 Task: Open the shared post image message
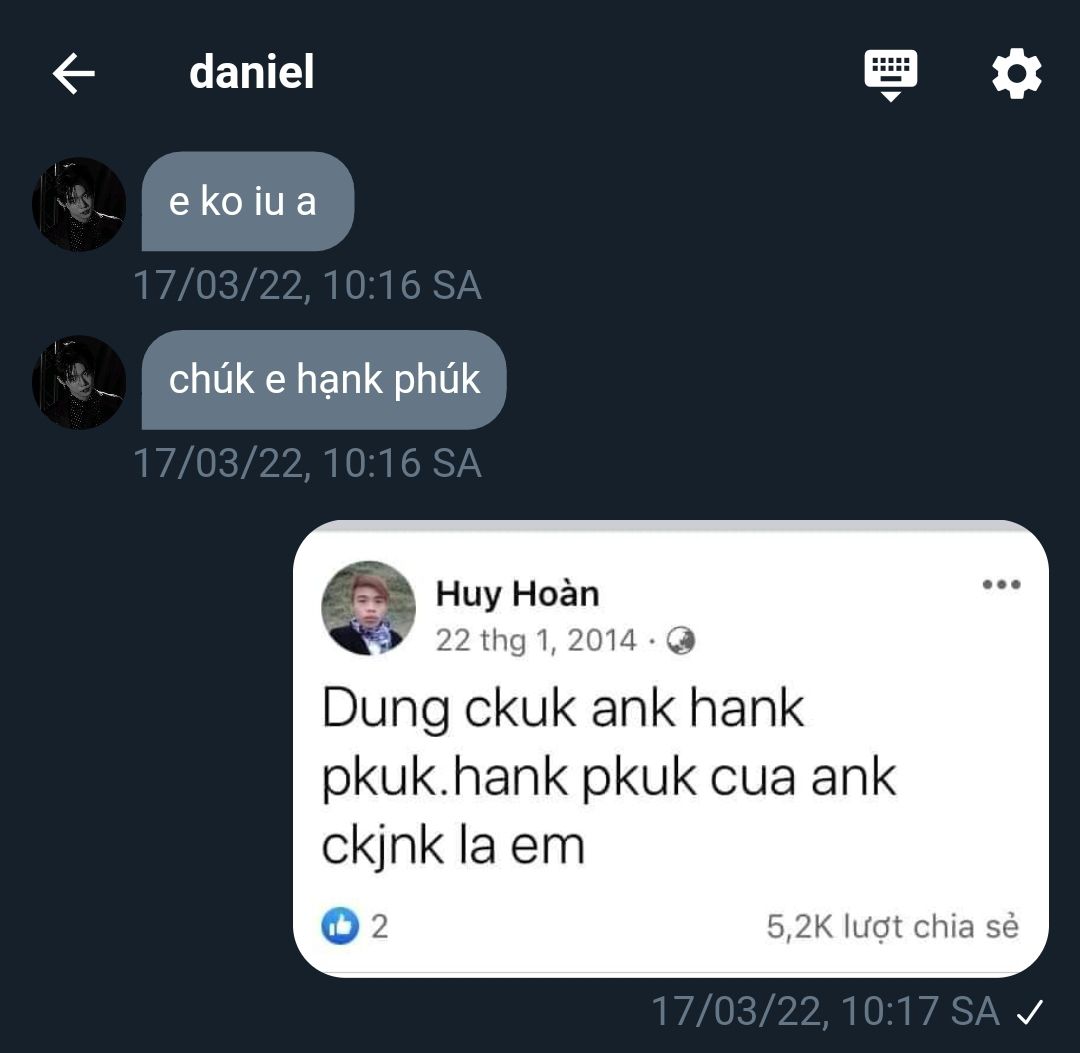[x=671, y=749]
